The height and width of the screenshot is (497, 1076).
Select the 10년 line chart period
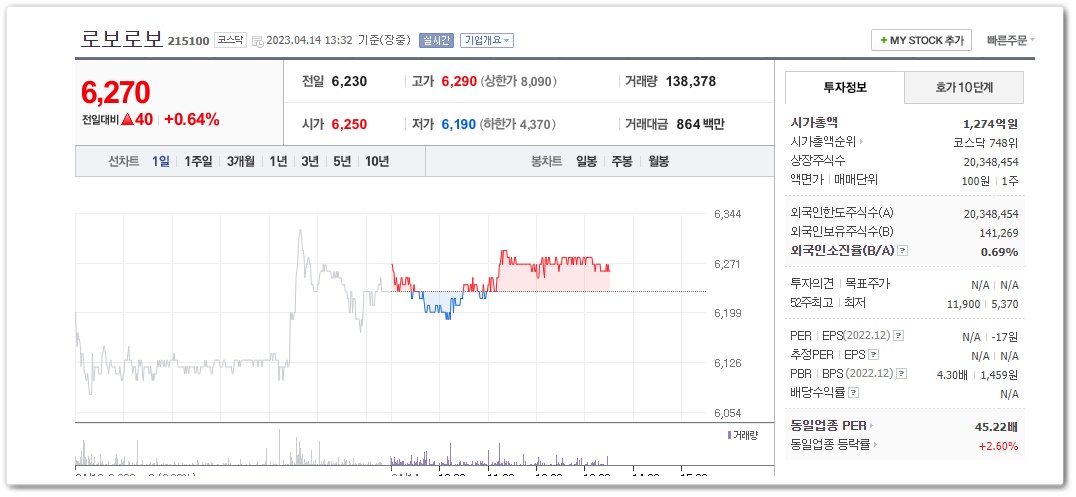tap(377, 162)
